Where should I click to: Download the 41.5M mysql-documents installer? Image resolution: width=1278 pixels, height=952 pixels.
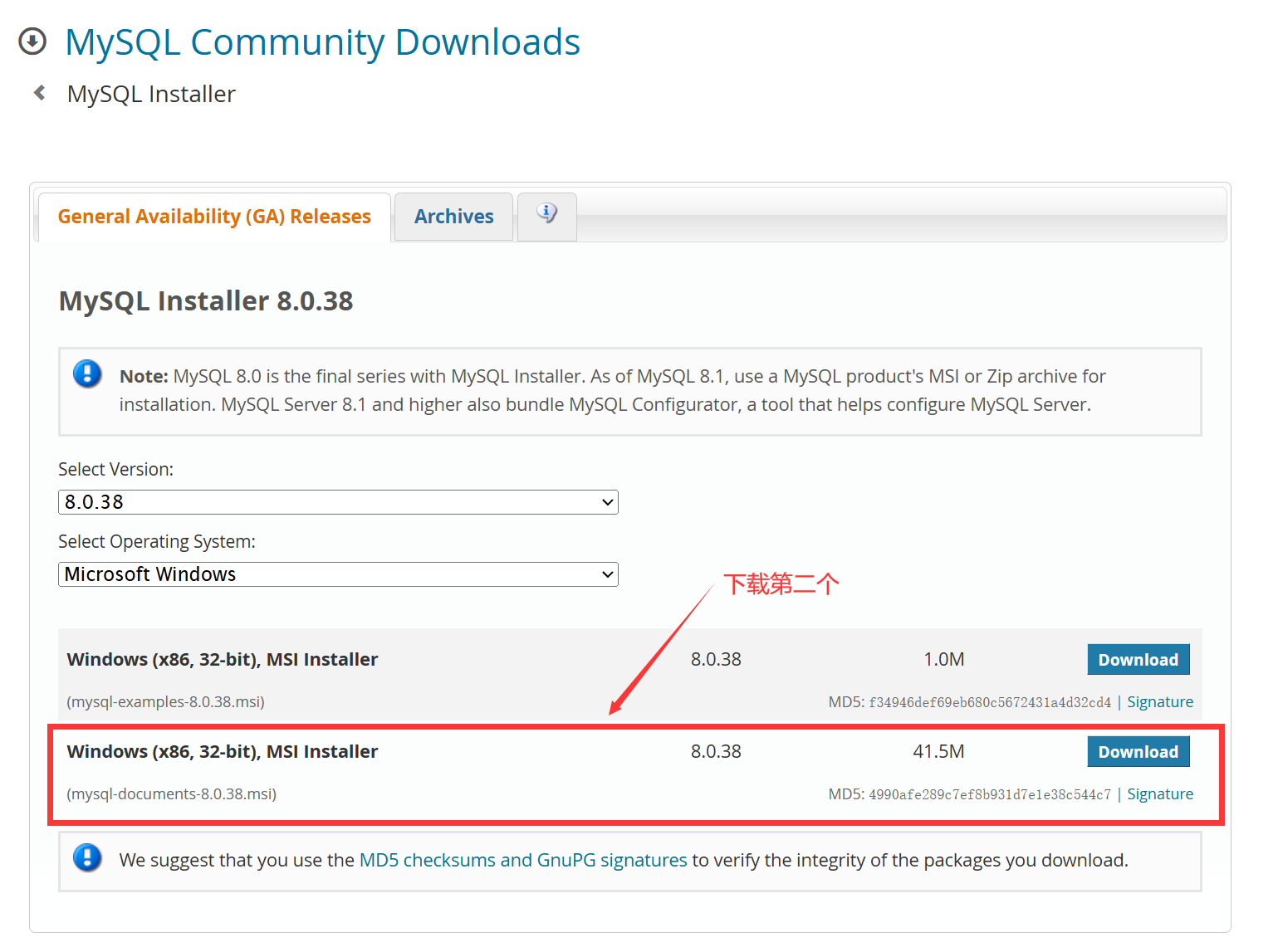pyautogui.click(x=1138, y=752)
